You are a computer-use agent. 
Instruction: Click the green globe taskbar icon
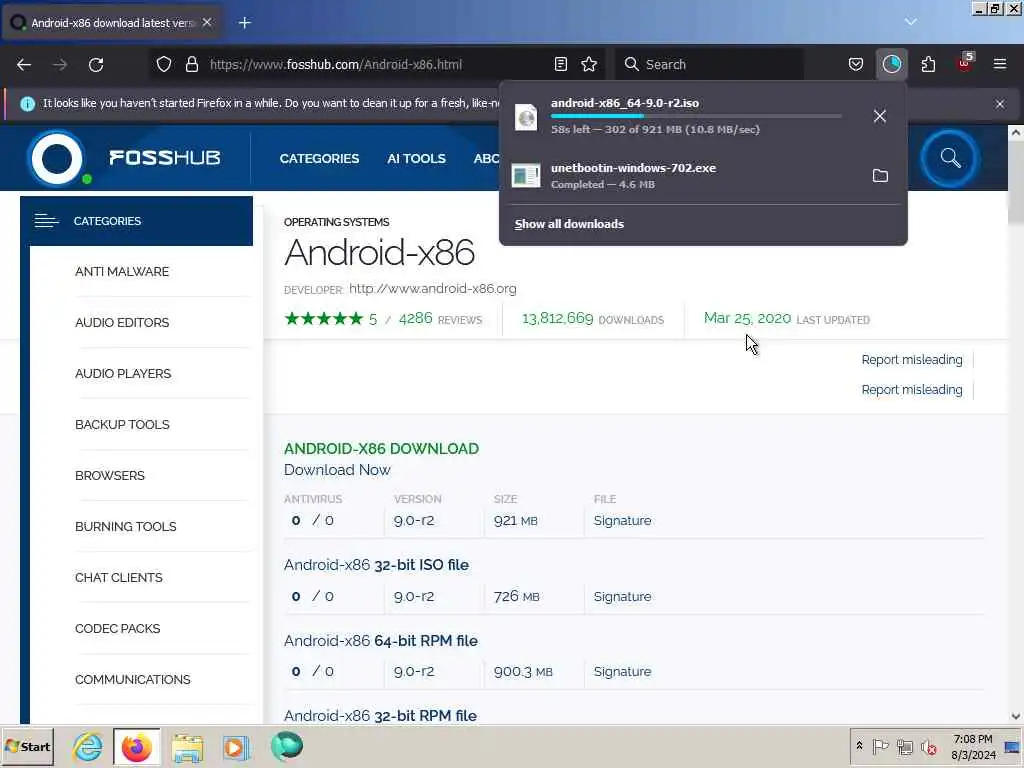tap(287, 746)
